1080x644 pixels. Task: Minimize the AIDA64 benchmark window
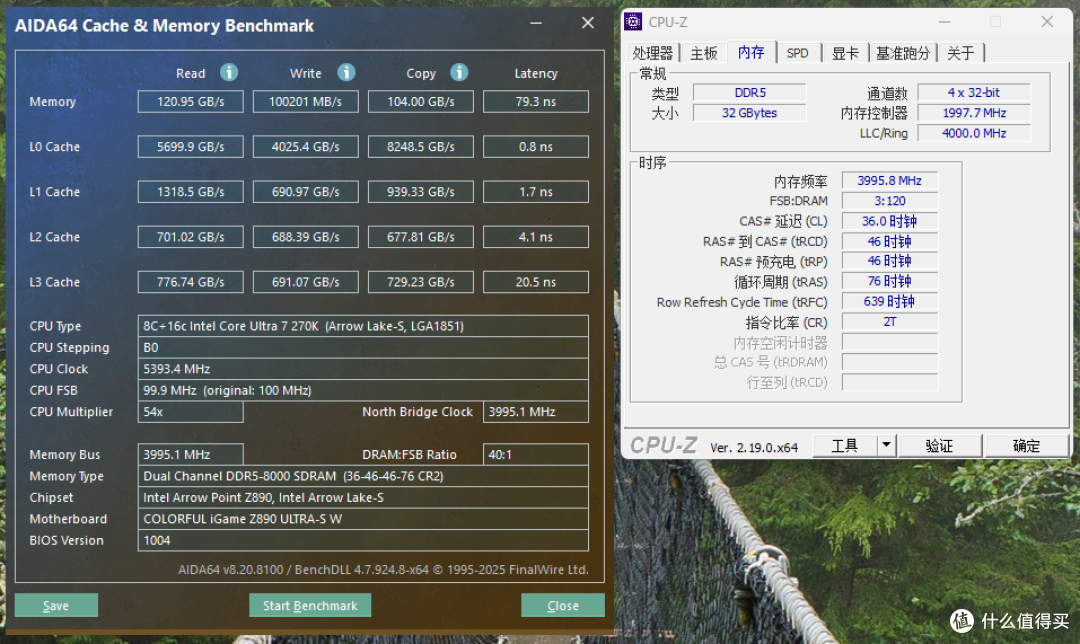click(536, 23)
